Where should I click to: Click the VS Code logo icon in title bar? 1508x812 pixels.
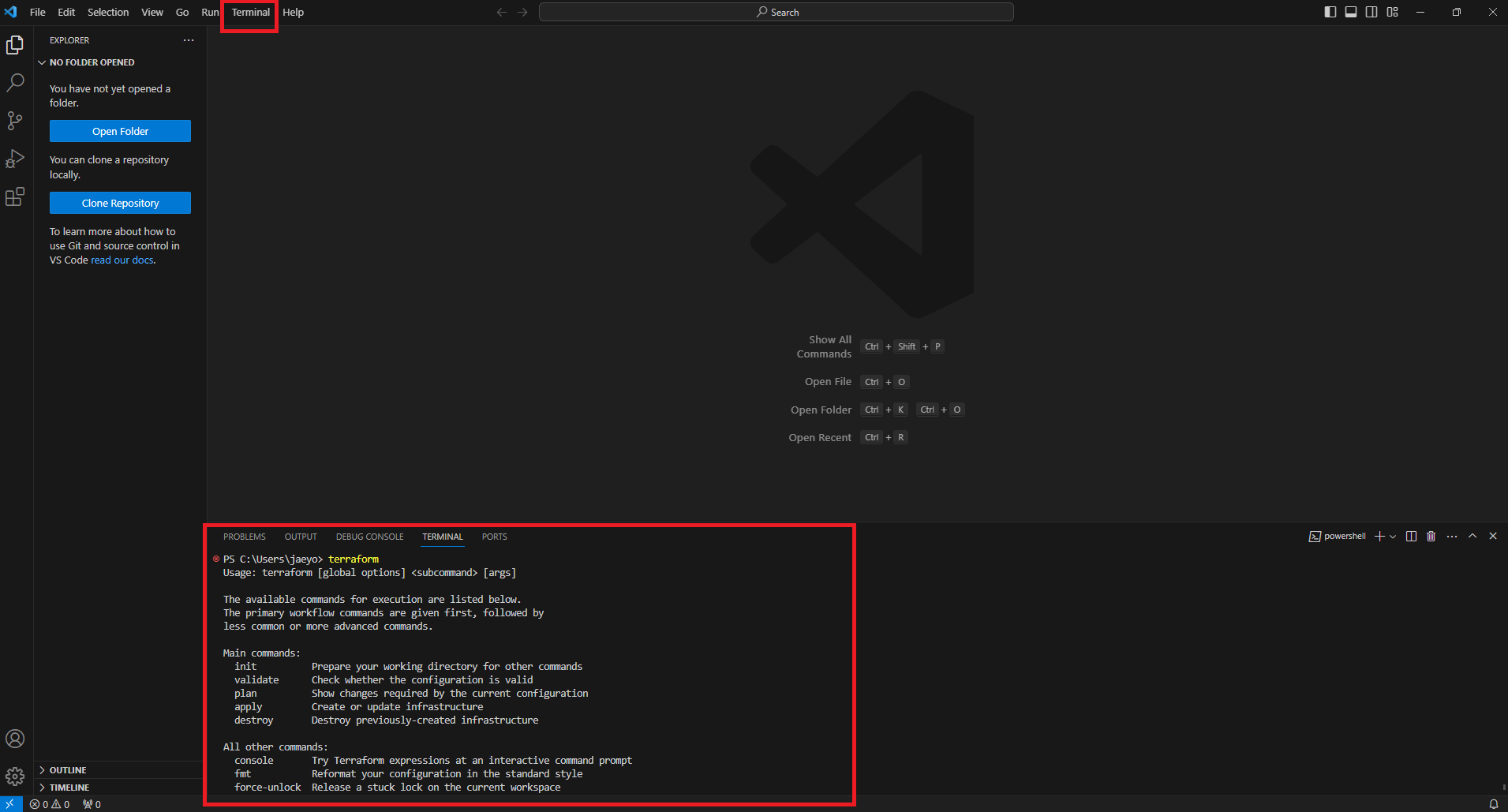tap(10, 12)
